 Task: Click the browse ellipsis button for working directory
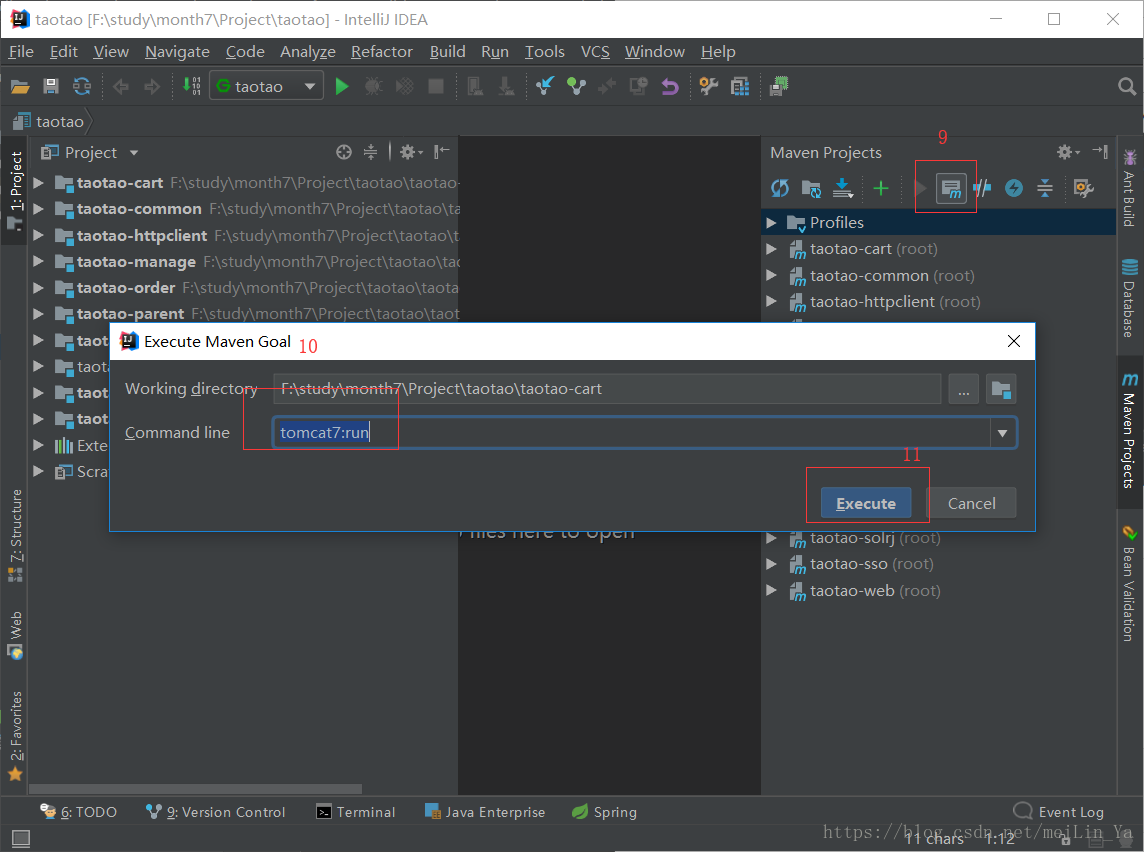point(964,389)
